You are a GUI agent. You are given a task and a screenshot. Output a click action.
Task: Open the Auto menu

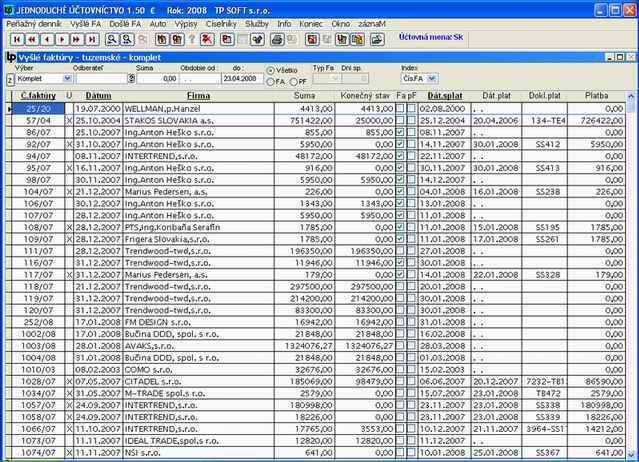pyautogui.click(x=158, y=24)
